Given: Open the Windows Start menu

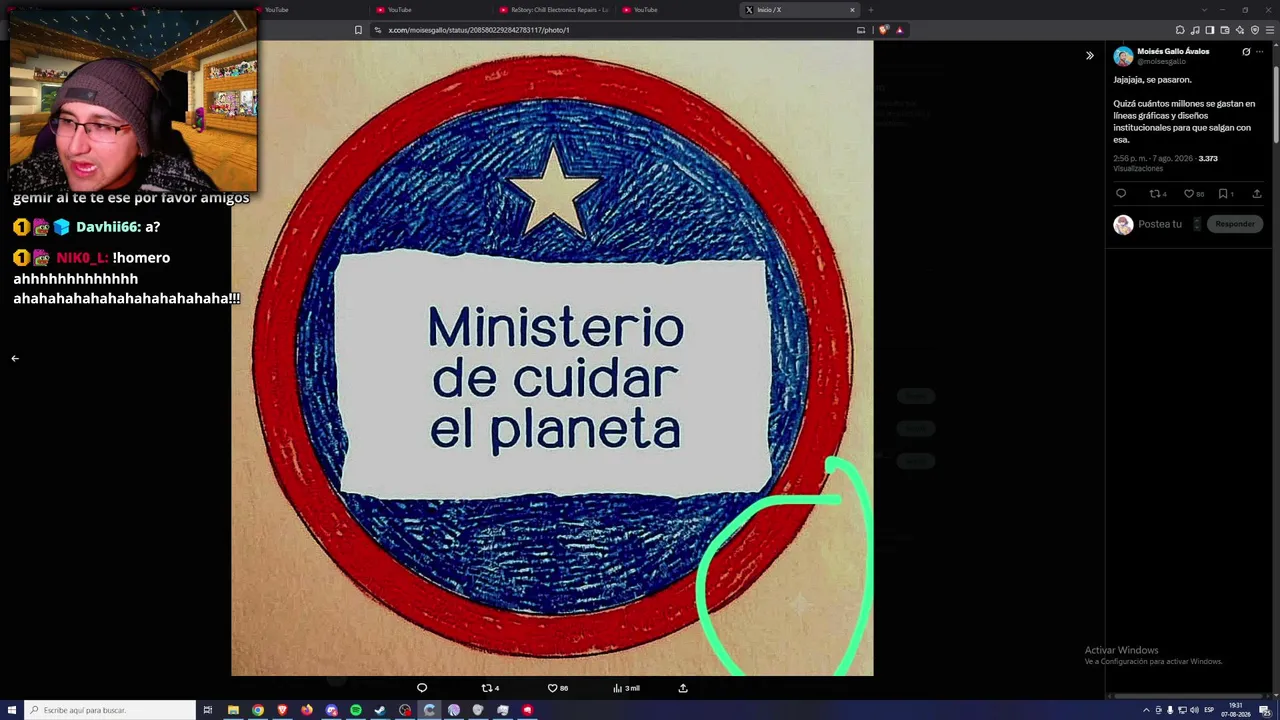Looking at the screenshot, I should tap(12, 710).
